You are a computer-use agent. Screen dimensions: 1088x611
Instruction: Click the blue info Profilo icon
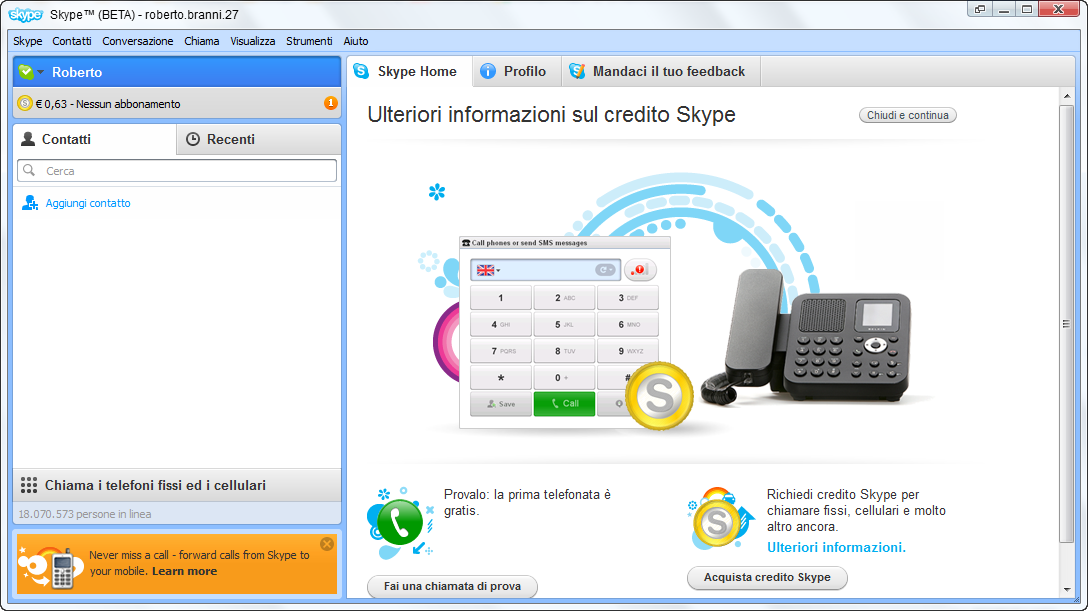point(488,71)
